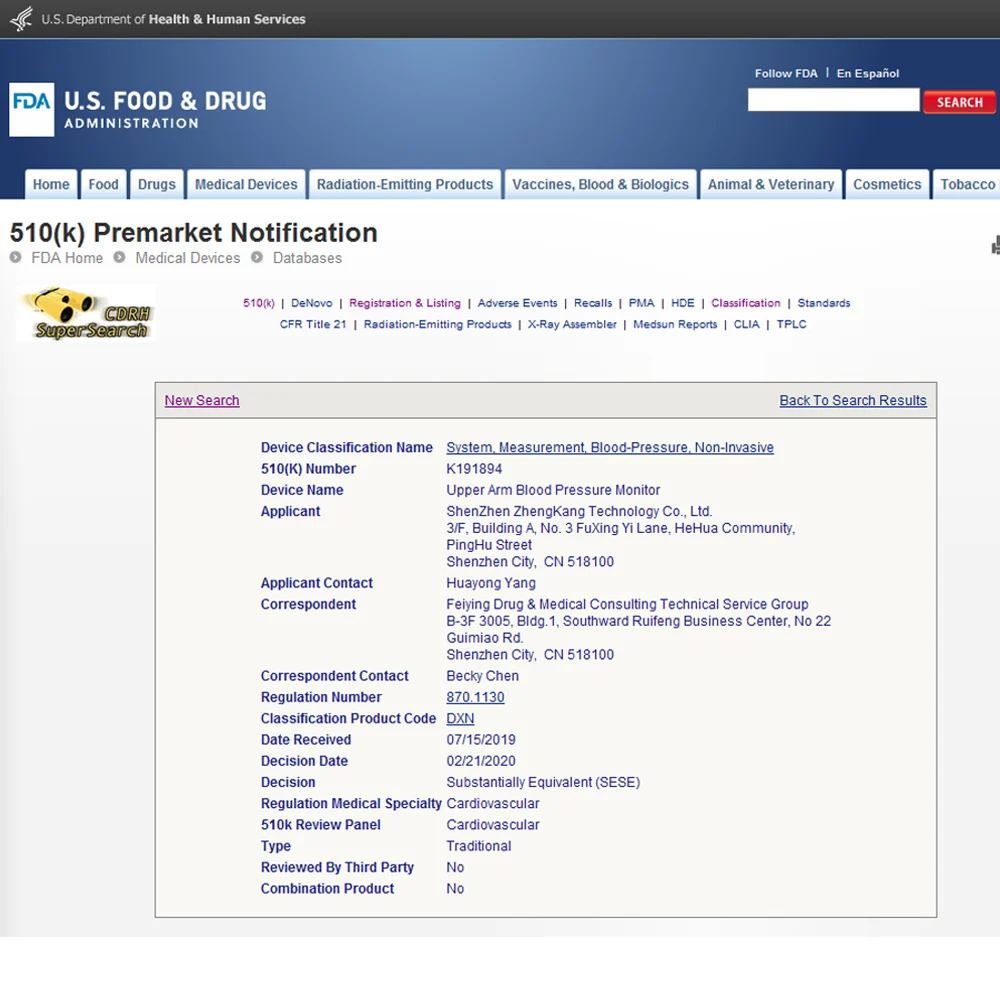Click device name Upper Arm Blood Pressure Monitor

(x=553, y=490)
